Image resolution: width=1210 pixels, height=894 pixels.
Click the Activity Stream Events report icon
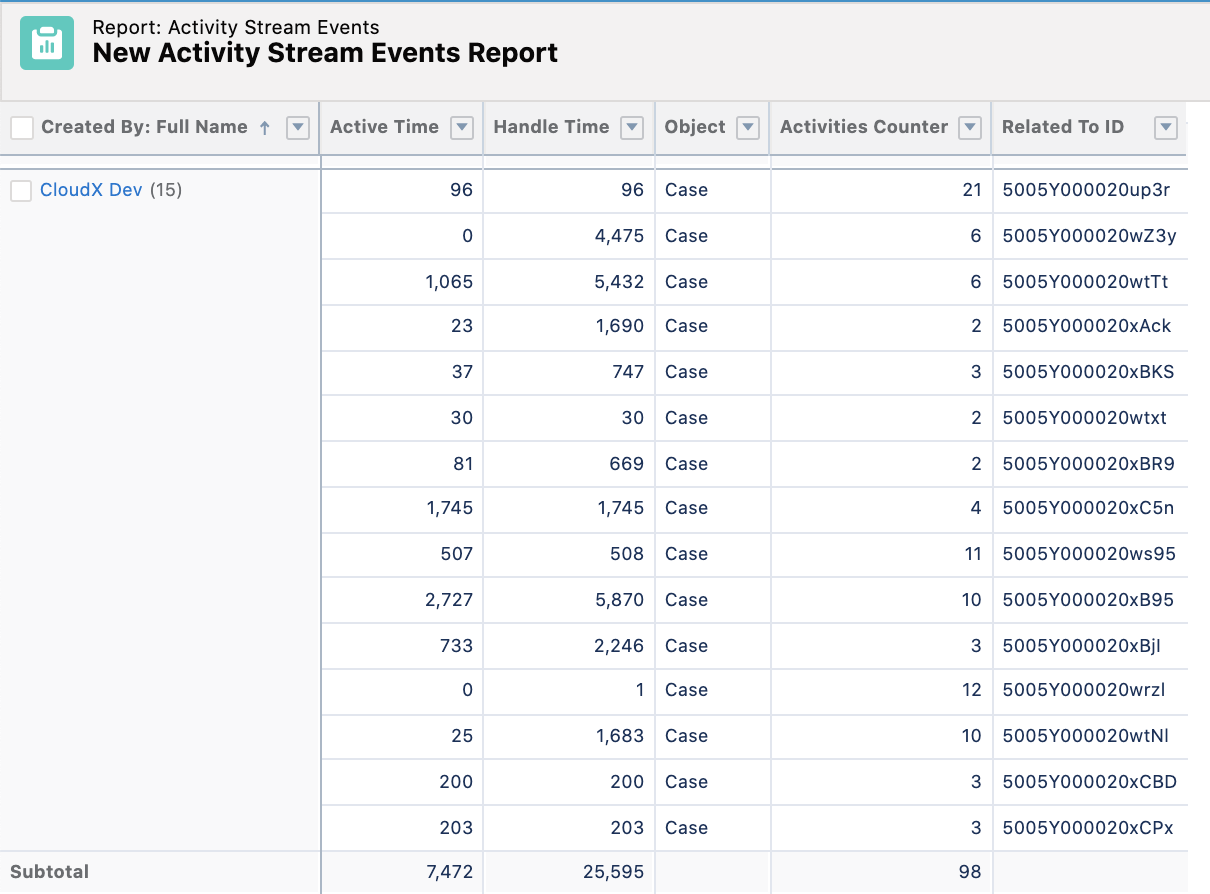(x=46, y=43)
